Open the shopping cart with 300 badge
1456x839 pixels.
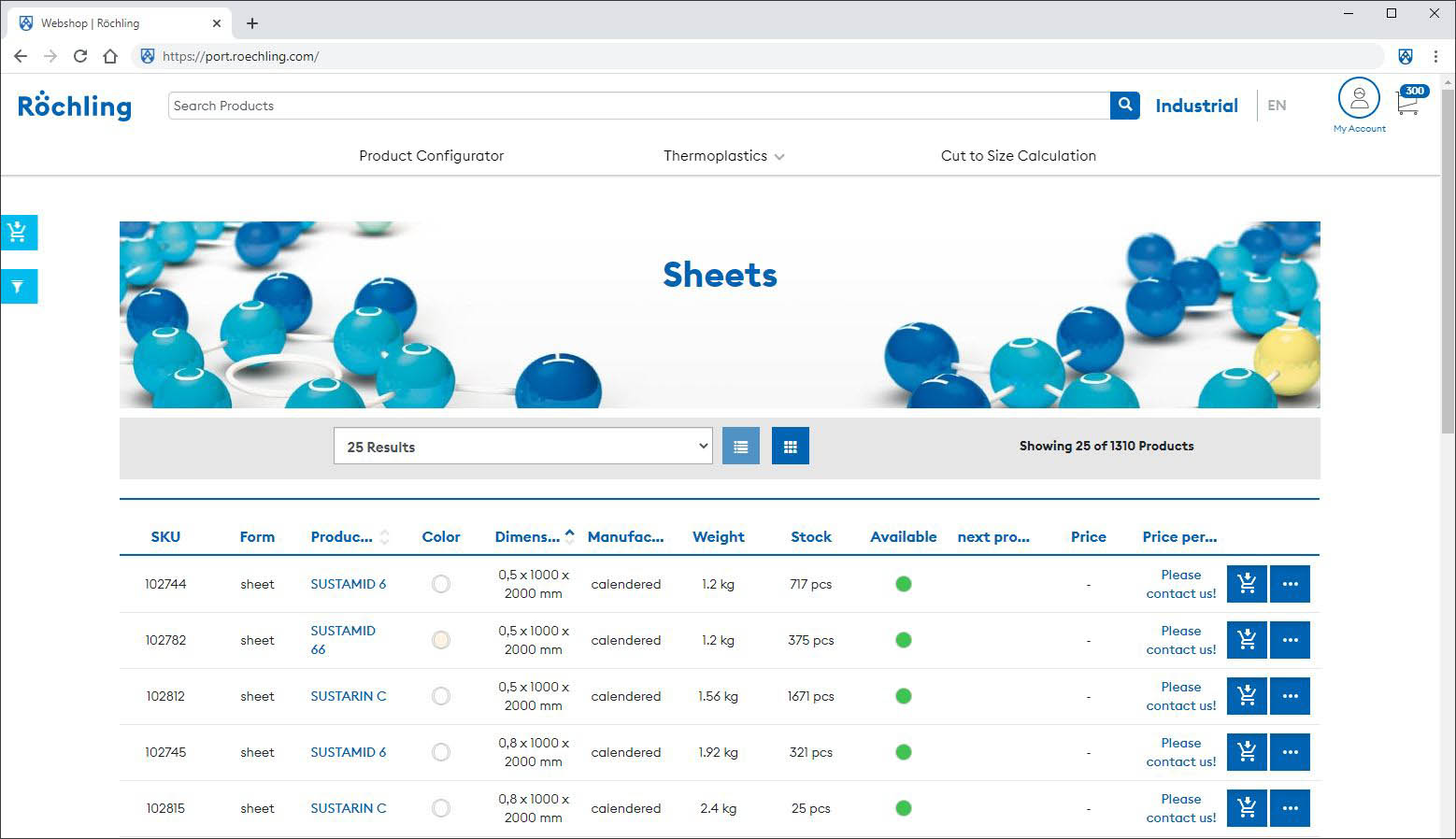(x=1410, y=100)
